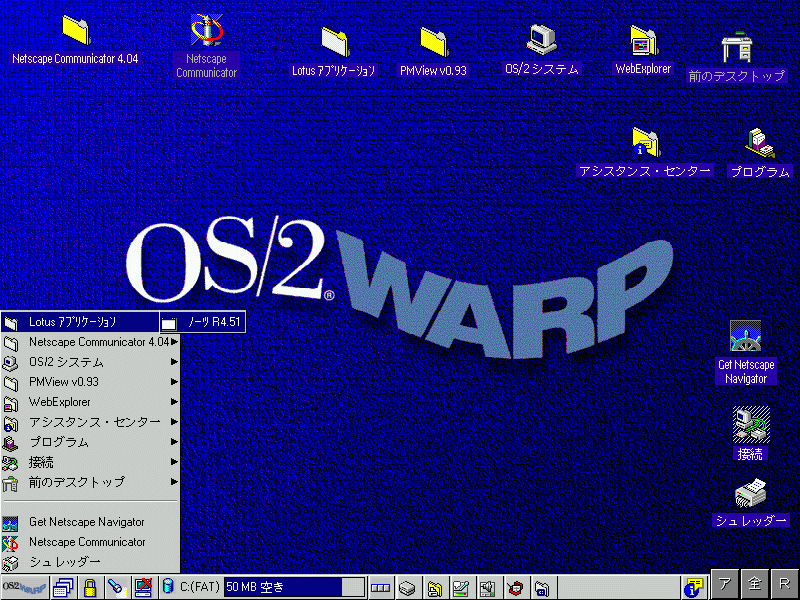The image size is (800, 600).
Task: Click the C:(FAT) drive label
Action: (199, 587)
